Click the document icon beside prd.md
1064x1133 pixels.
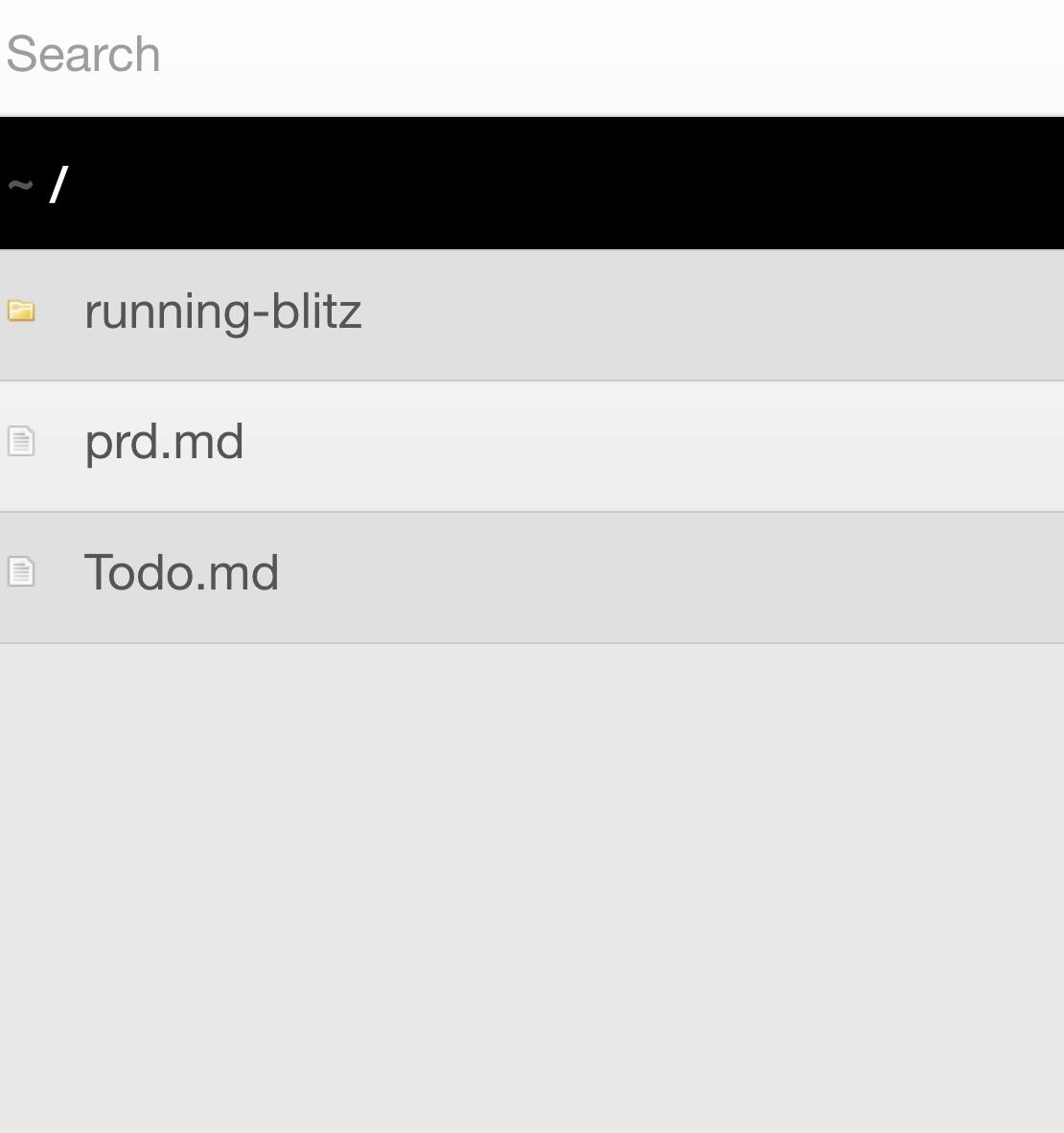pos(21,442)
